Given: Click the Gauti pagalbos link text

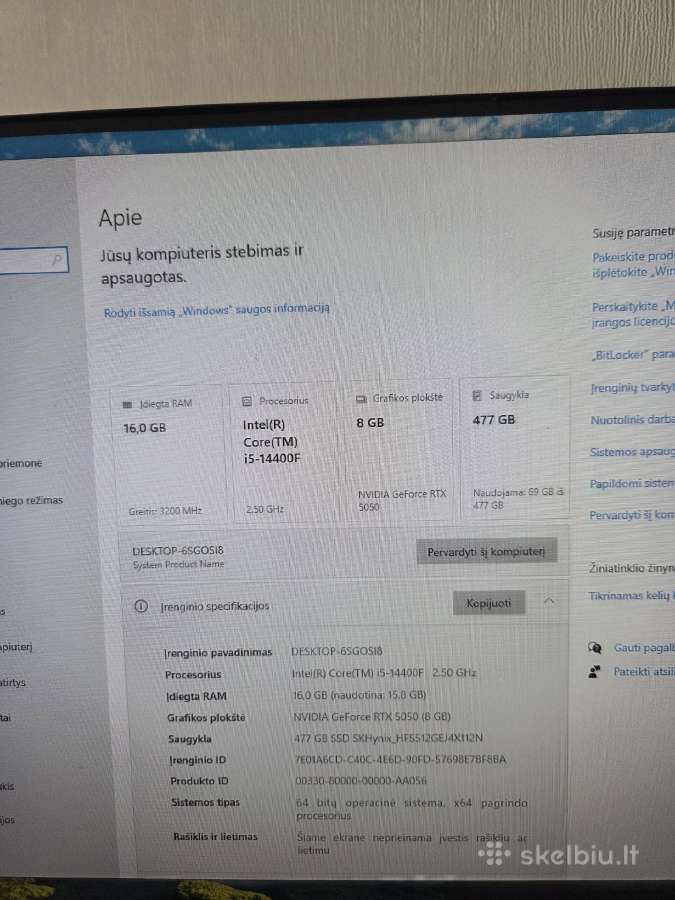Looking at the screenshot, I should [x=644, y=647].
